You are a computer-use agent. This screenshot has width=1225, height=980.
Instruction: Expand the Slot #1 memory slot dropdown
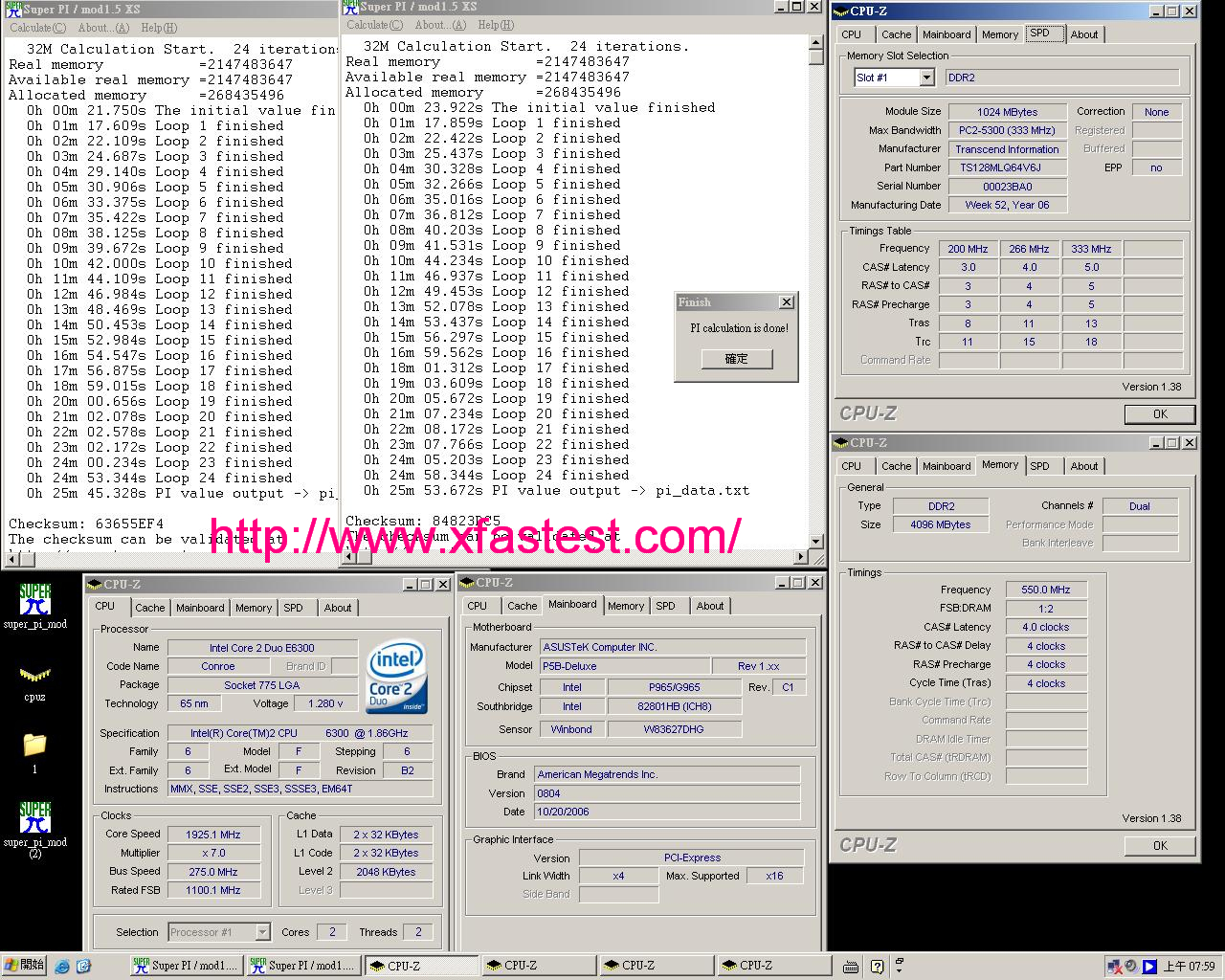pyautogui.click(x=926, y=78)
